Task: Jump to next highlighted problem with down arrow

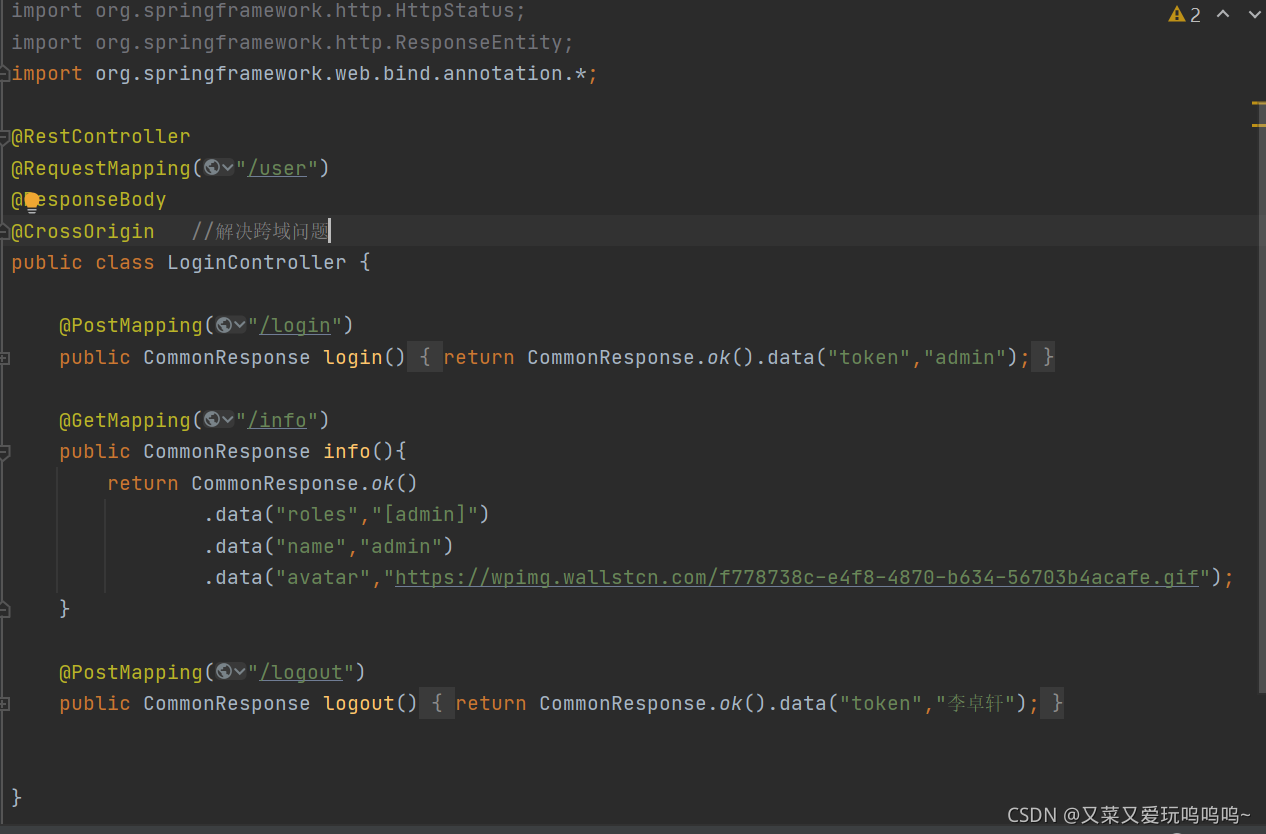Action: coord(1253,14)
